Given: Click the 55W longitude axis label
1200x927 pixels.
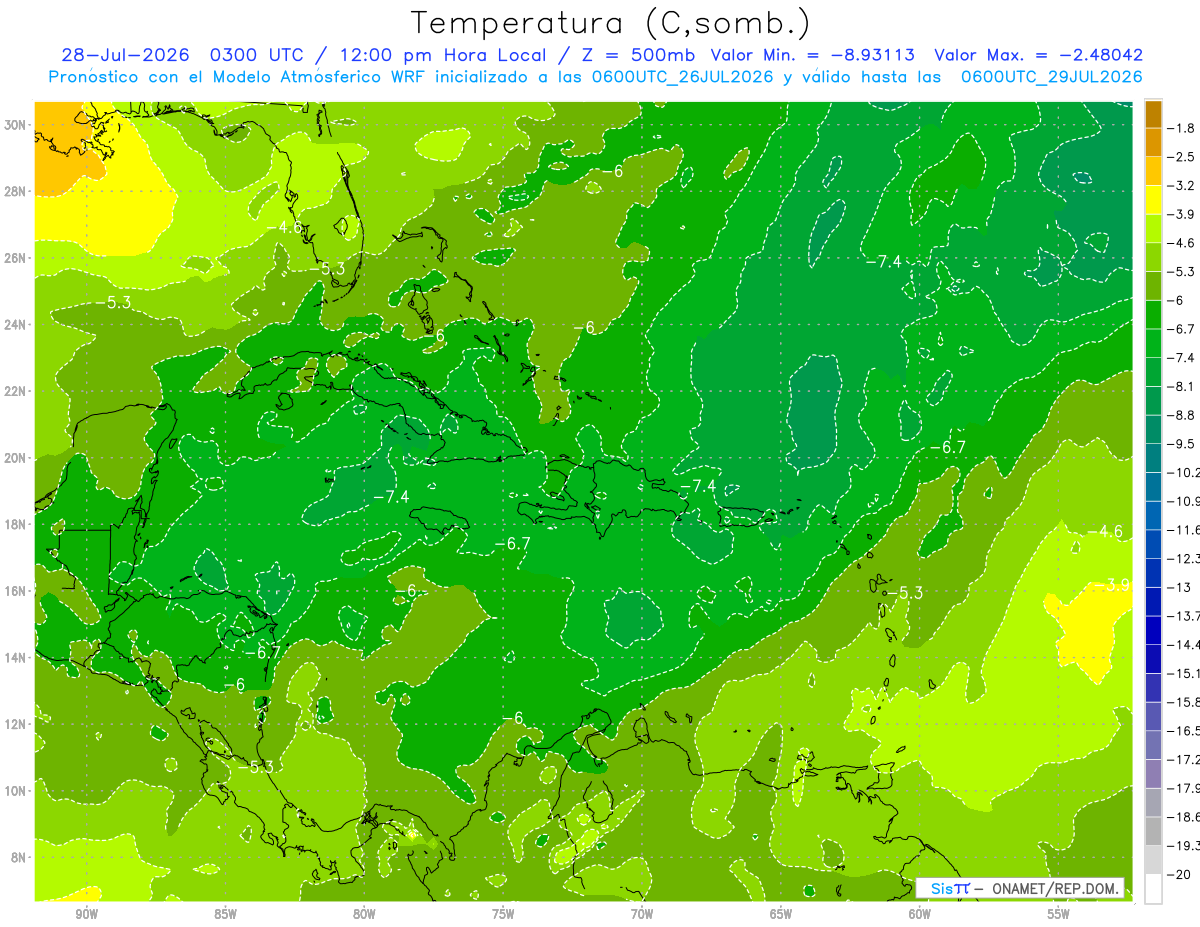Looking at the screenshot, I should coord(1059,914).
